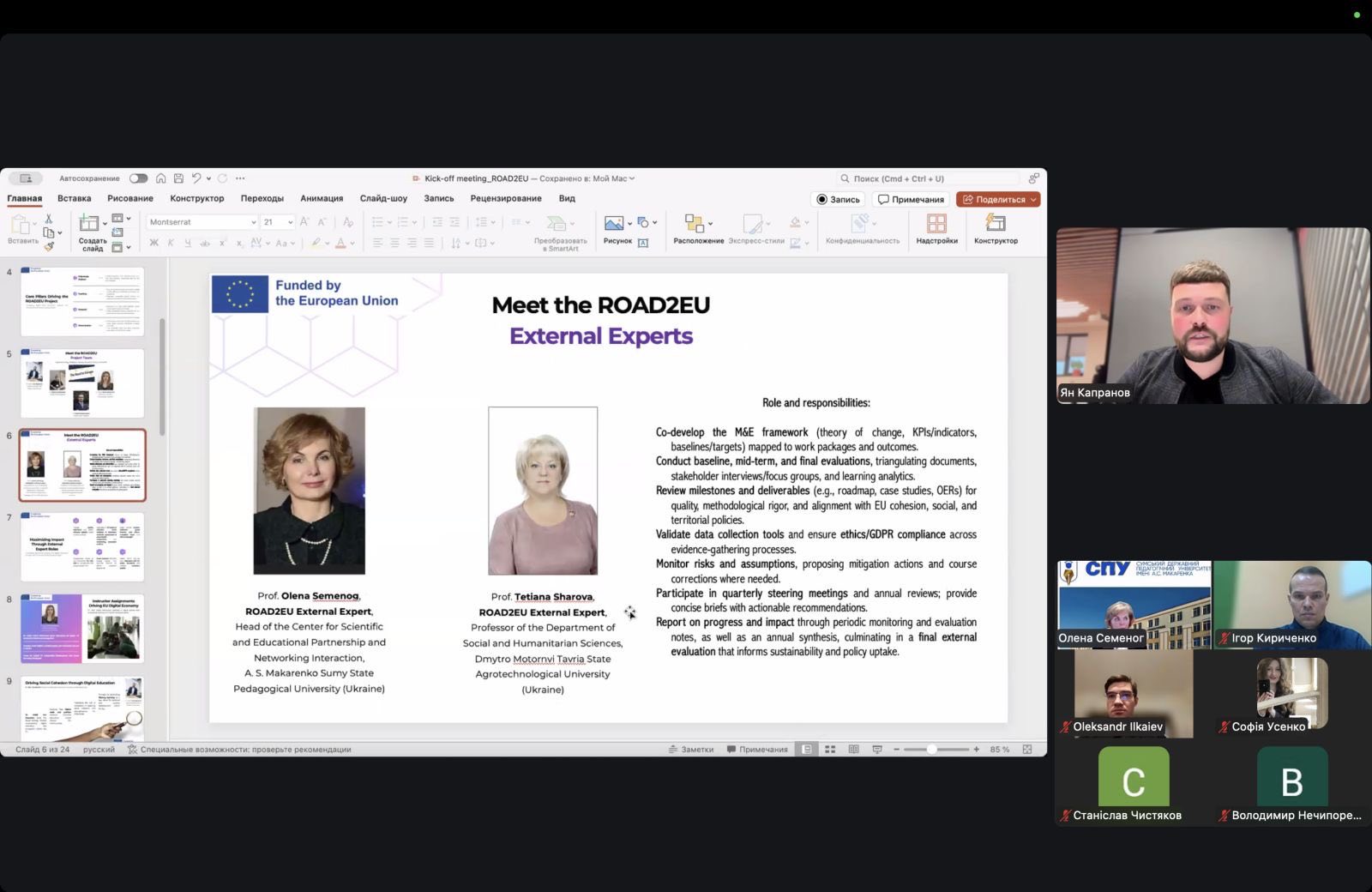
Task: Open the Конструктор designer icon in ribbon
Action: [x=996, y=228]
